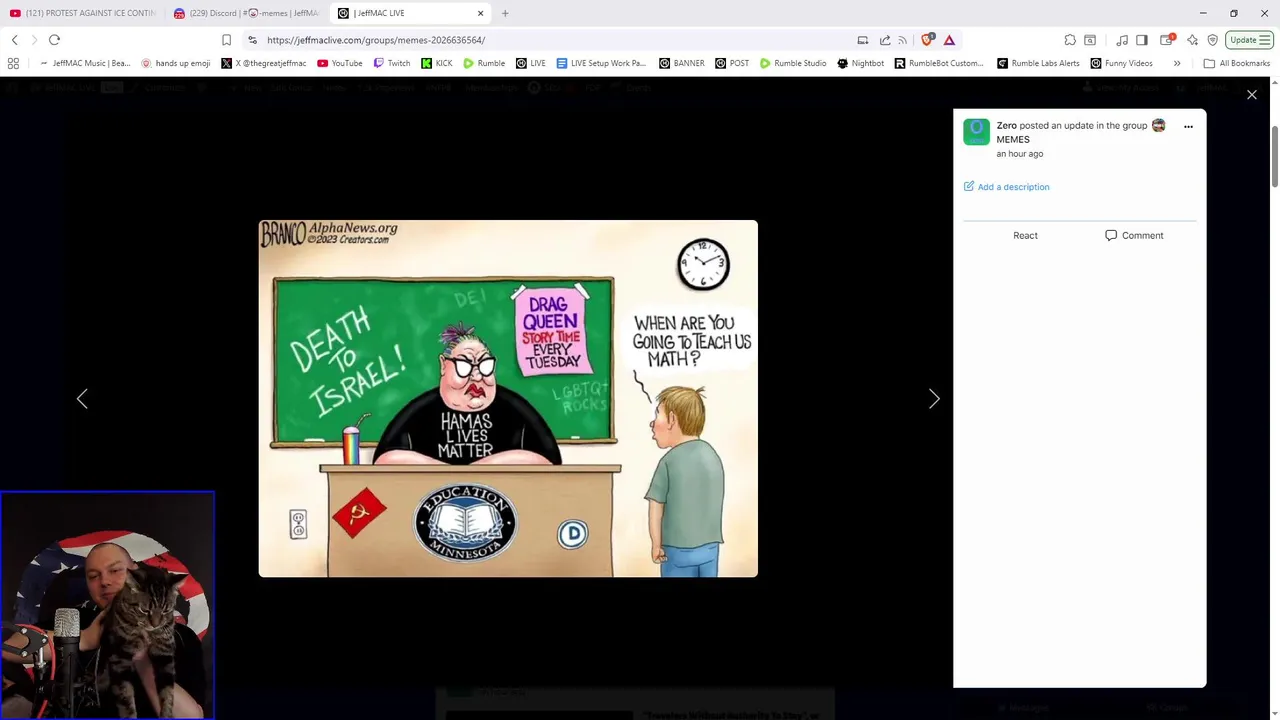
Task: Close the JeffMAC LIVE tab
Action: 480,13
